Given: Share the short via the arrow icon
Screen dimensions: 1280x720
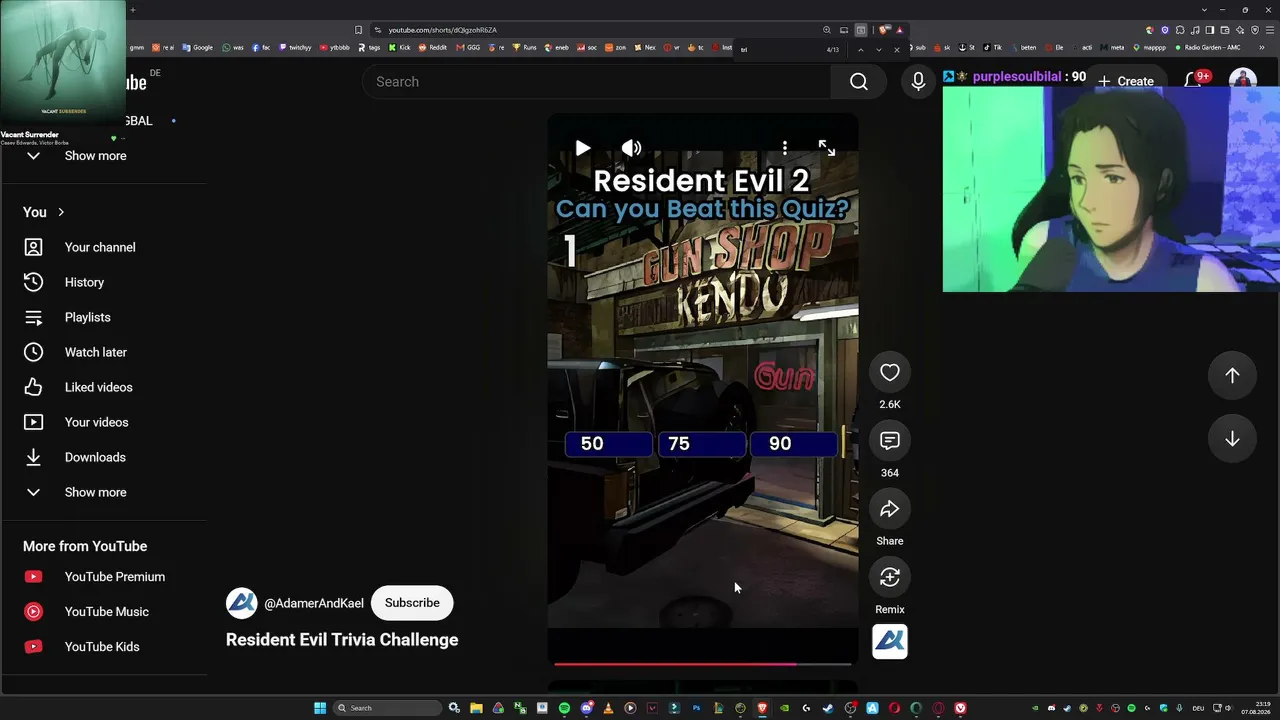Looking at the screenshot, I should pos(890,509).
